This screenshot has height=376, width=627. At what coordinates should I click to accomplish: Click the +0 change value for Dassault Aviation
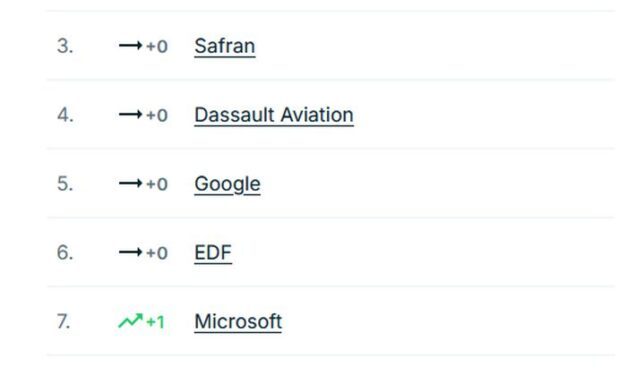(157, 116)
